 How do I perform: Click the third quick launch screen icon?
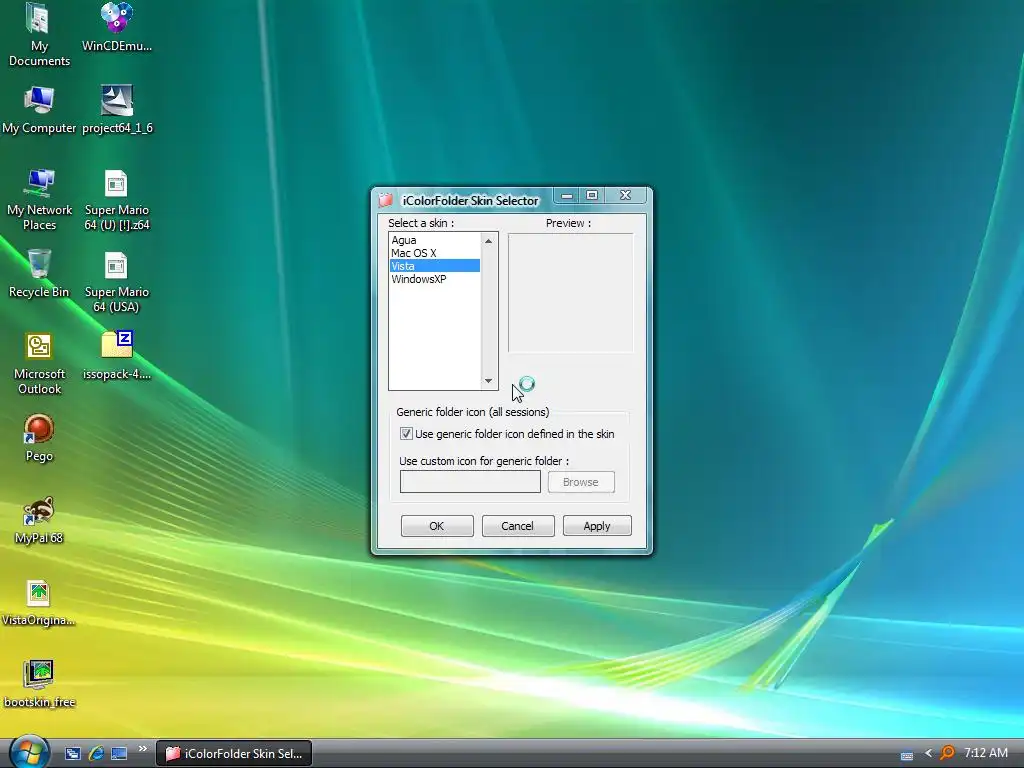pyautogui.click(x=119, y=754)
